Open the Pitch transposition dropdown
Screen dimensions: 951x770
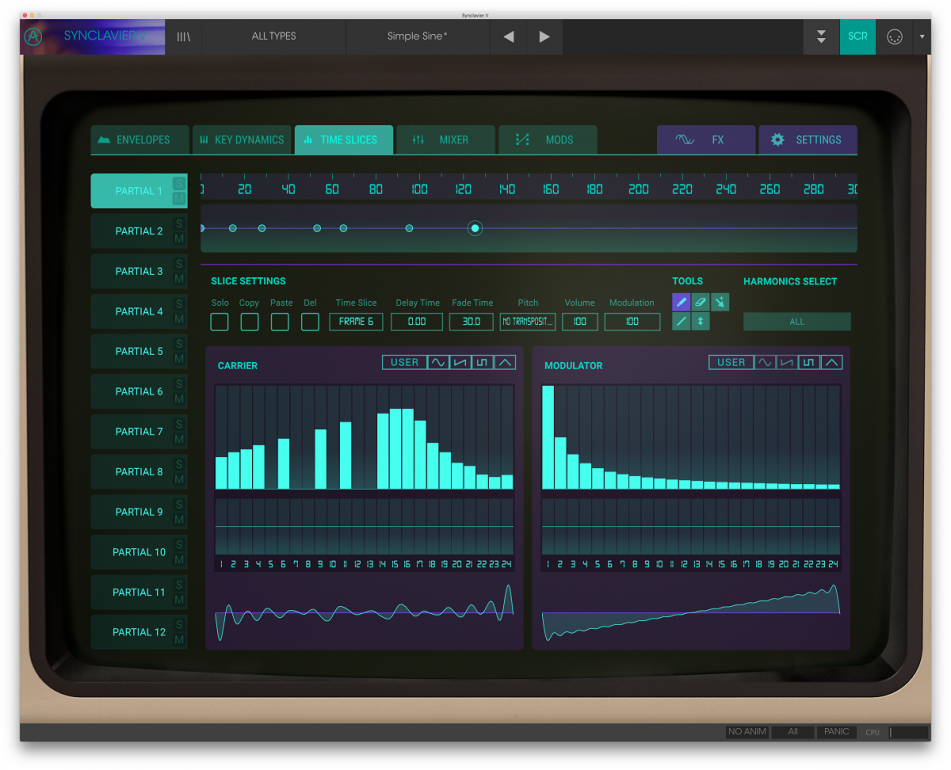tap(526, 321)
